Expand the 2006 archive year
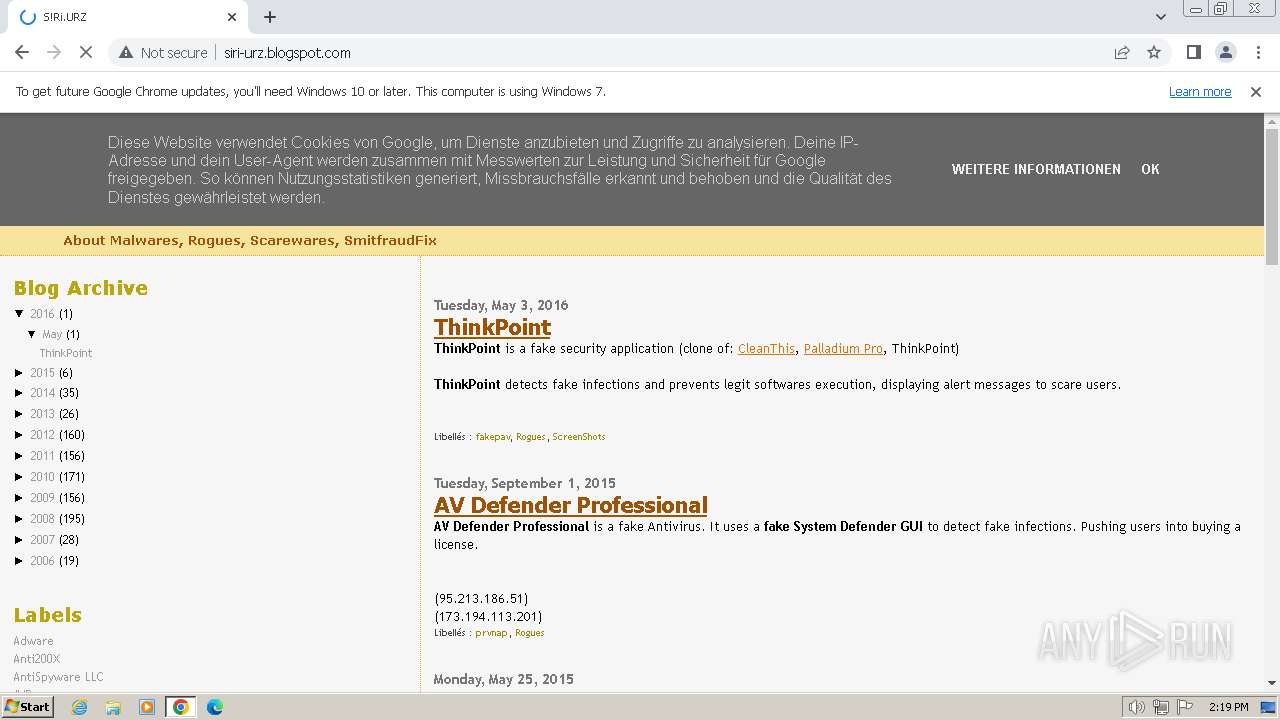This screenshot has height=720, width=1280. pyautogui.click(x=19, y=561)
